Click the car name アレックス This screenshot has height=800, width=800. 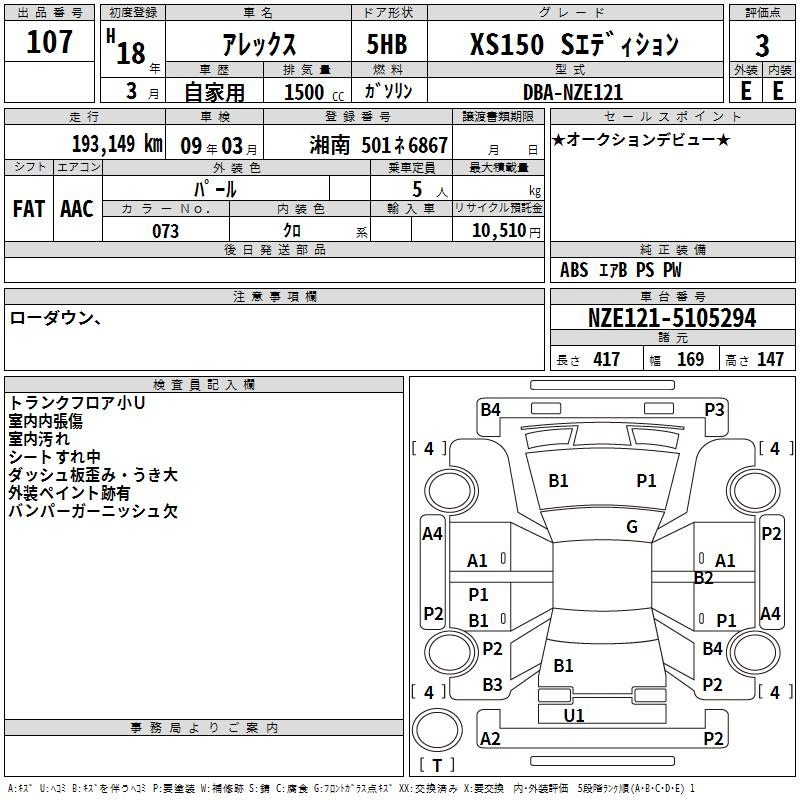click(257, 45)
